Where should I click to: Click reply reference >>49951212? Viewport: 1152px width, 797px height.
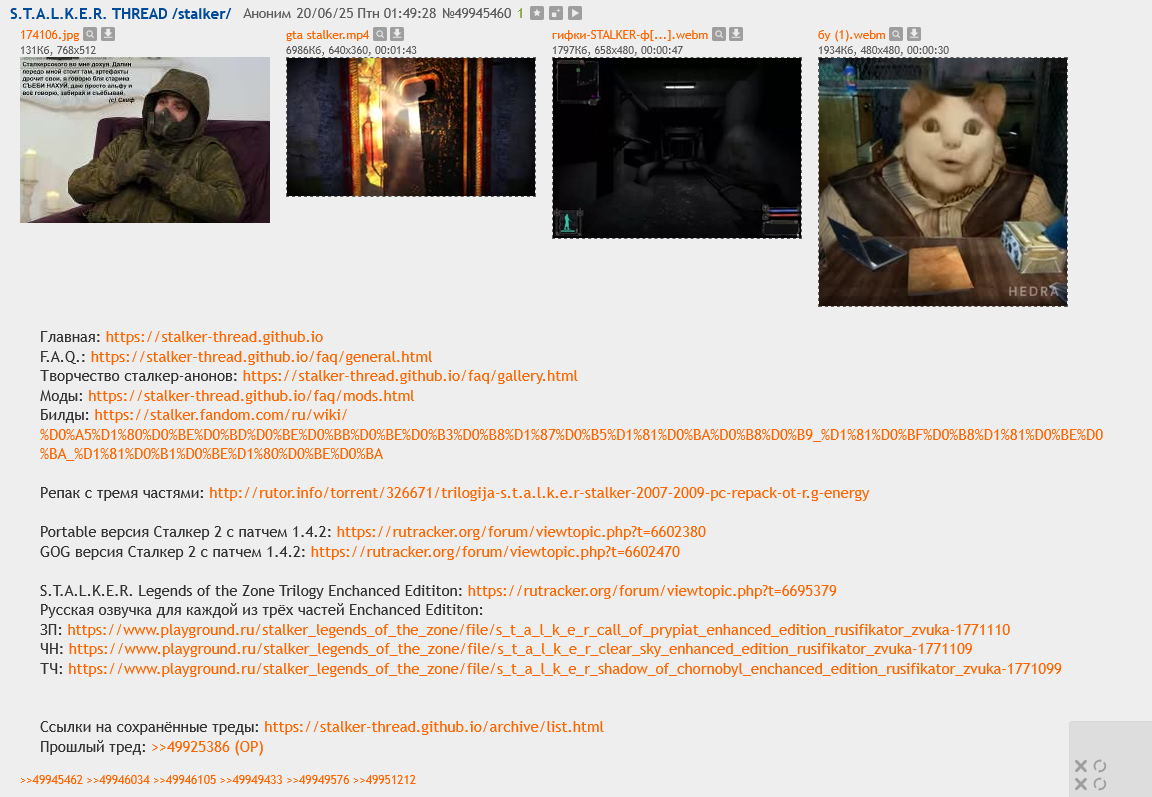tap(384, 780)
